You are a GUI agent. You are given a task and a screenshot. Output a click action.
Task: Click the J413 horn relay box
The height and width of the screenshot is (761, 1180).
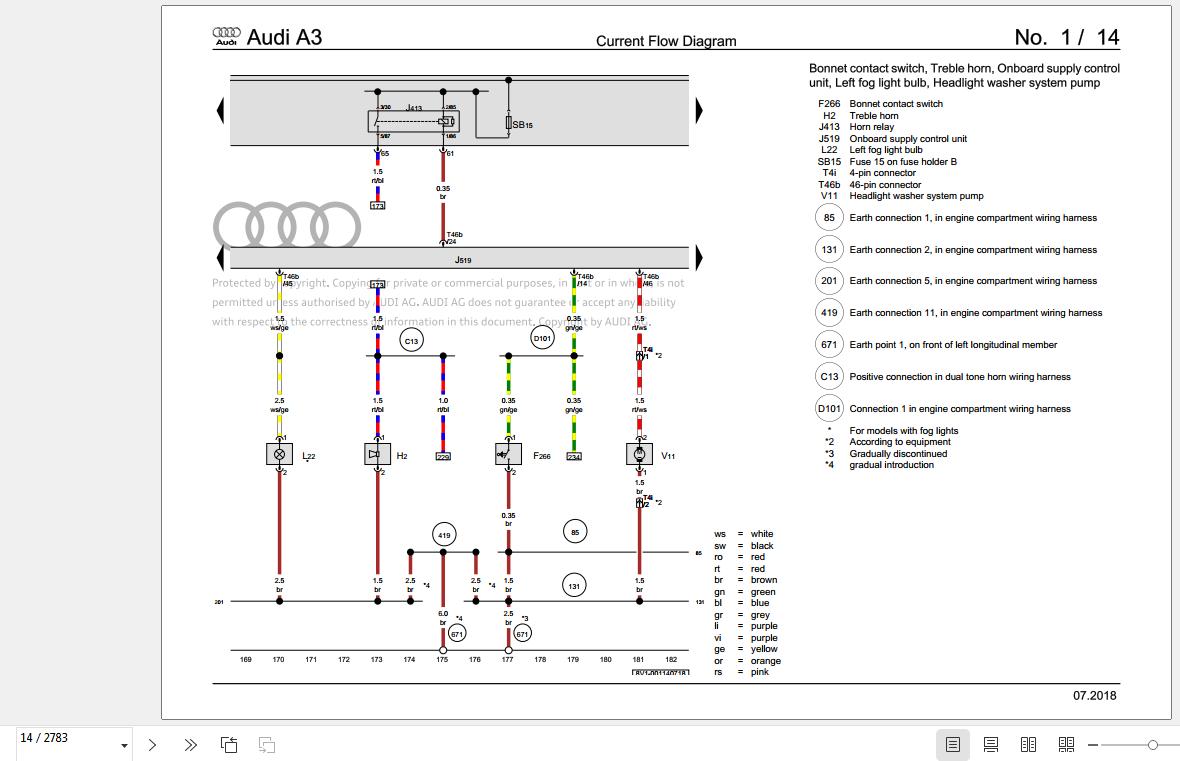(413, 120)
